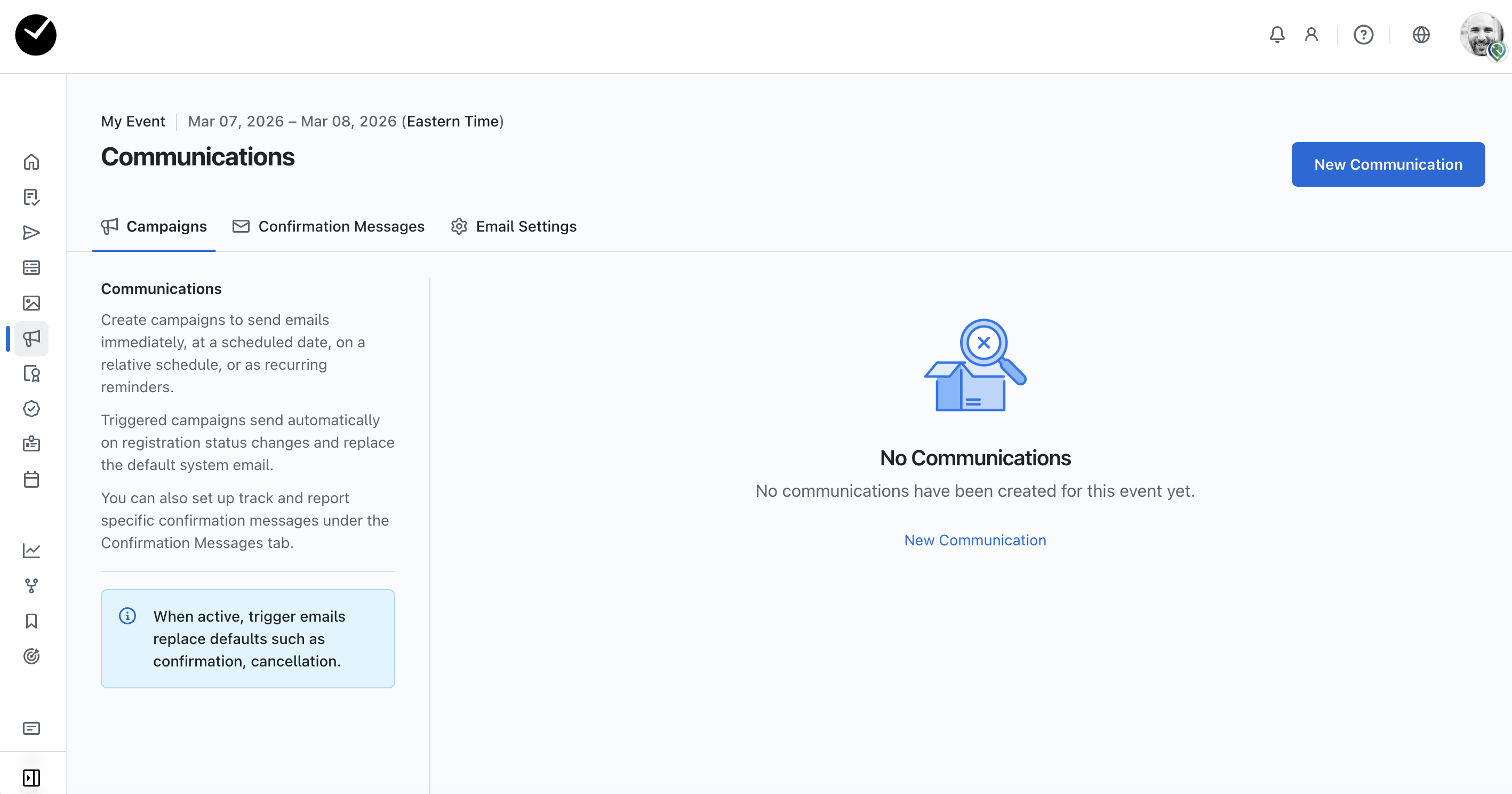Open the user profile avatar menu
Image resolution: width=1512 pixels, height=794 pixels.
[1482, 35]
